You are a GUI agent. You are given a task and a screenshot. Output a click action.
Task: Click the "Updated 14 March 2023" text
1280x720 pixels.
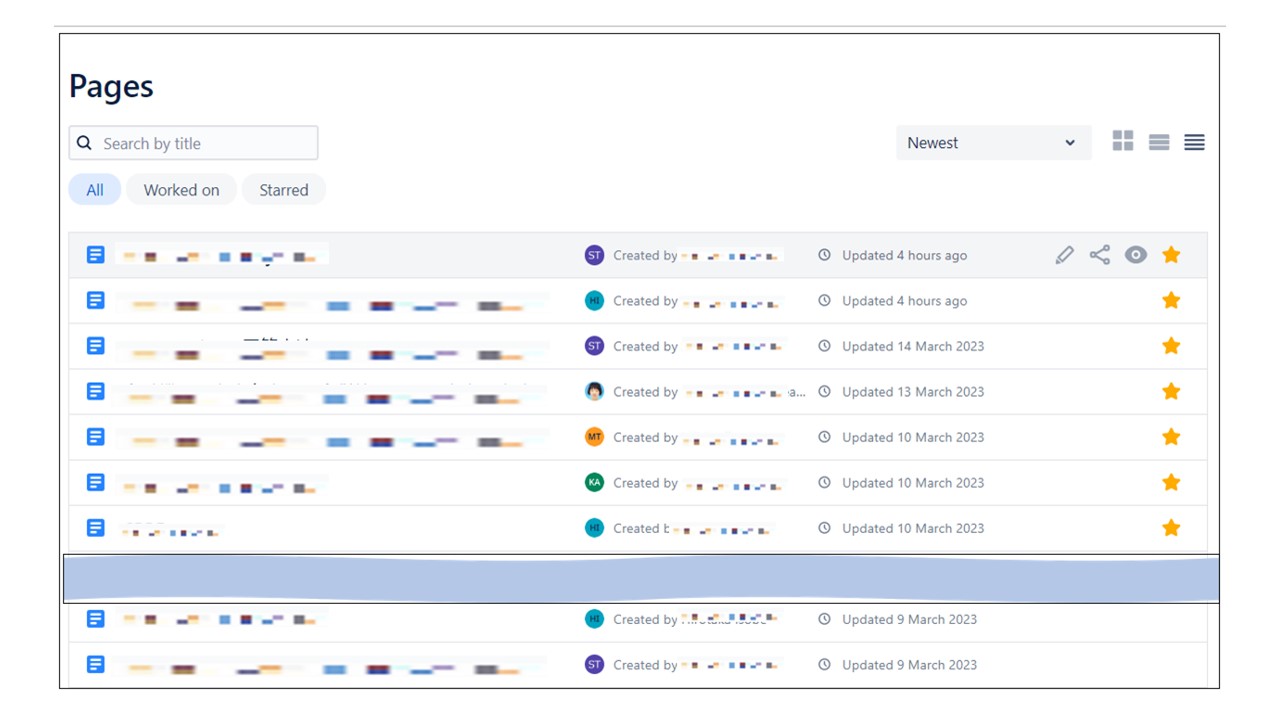[913, 347]
